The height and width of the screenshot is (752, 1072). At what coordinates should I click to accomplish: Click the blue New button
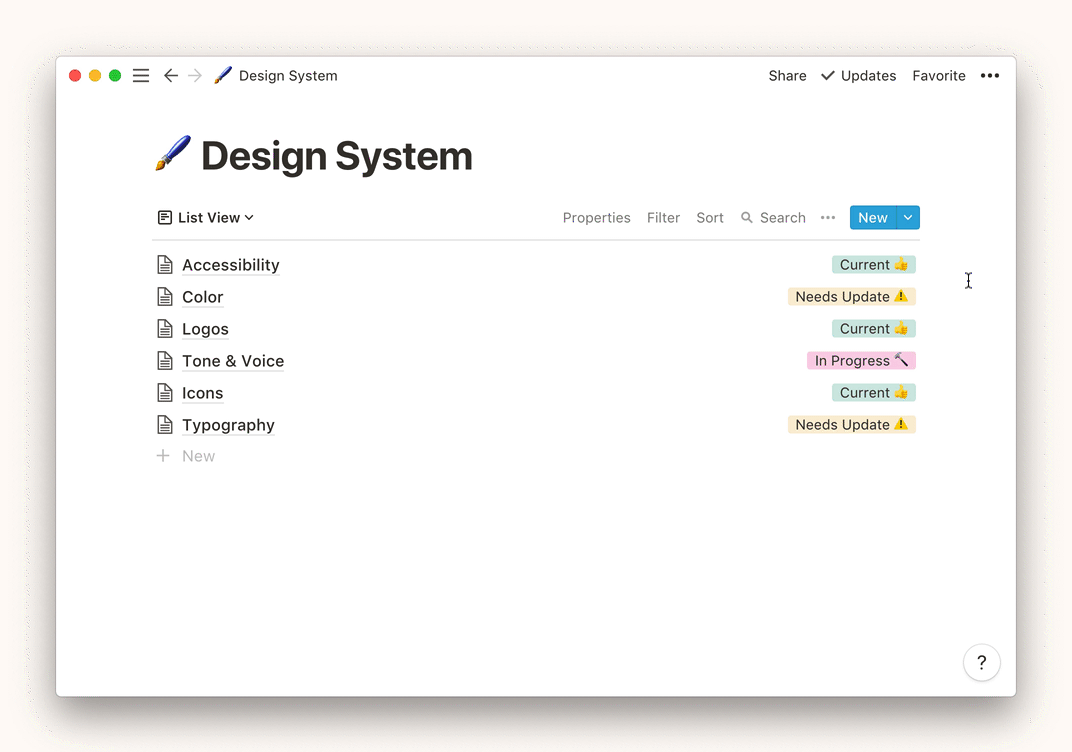872,218
